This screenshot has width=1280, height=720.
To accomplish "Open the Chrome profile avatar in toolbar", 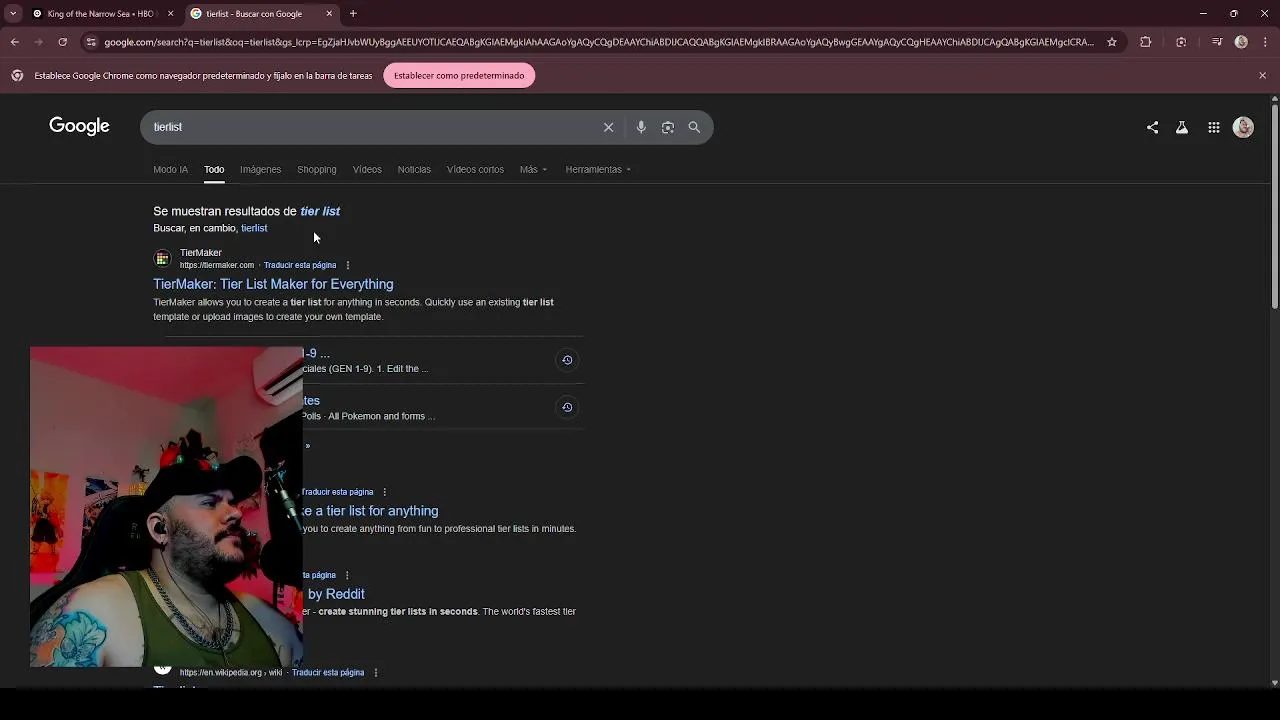I will coord(1241,42).
